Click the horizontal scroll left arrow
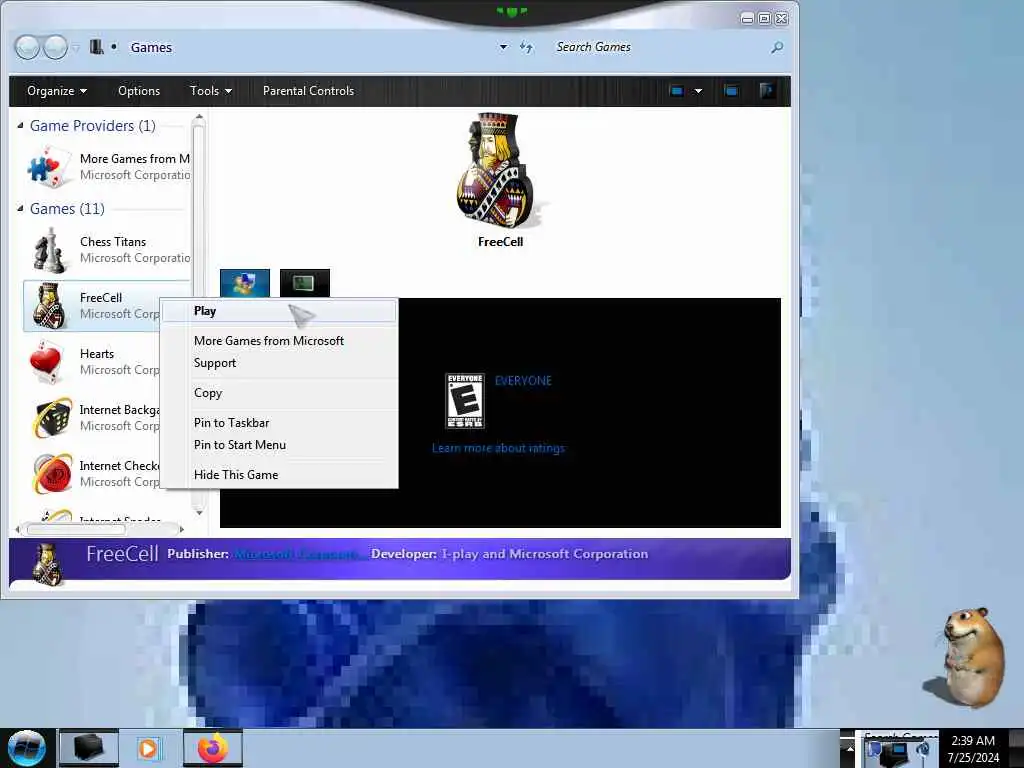This screenshot has height=768, width=1024. [18, 529]
